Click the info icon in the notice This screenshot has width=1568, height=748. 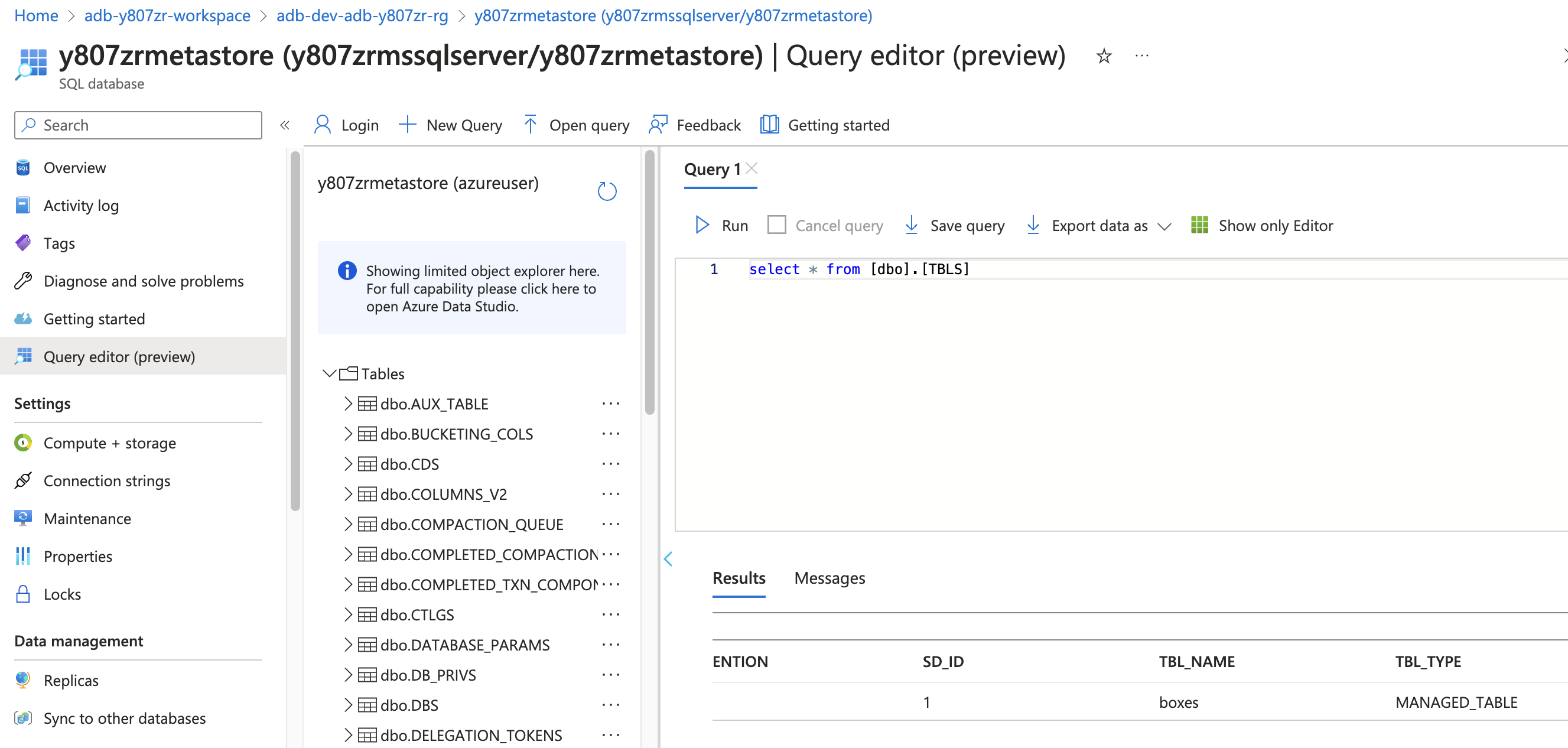(347, 270)
